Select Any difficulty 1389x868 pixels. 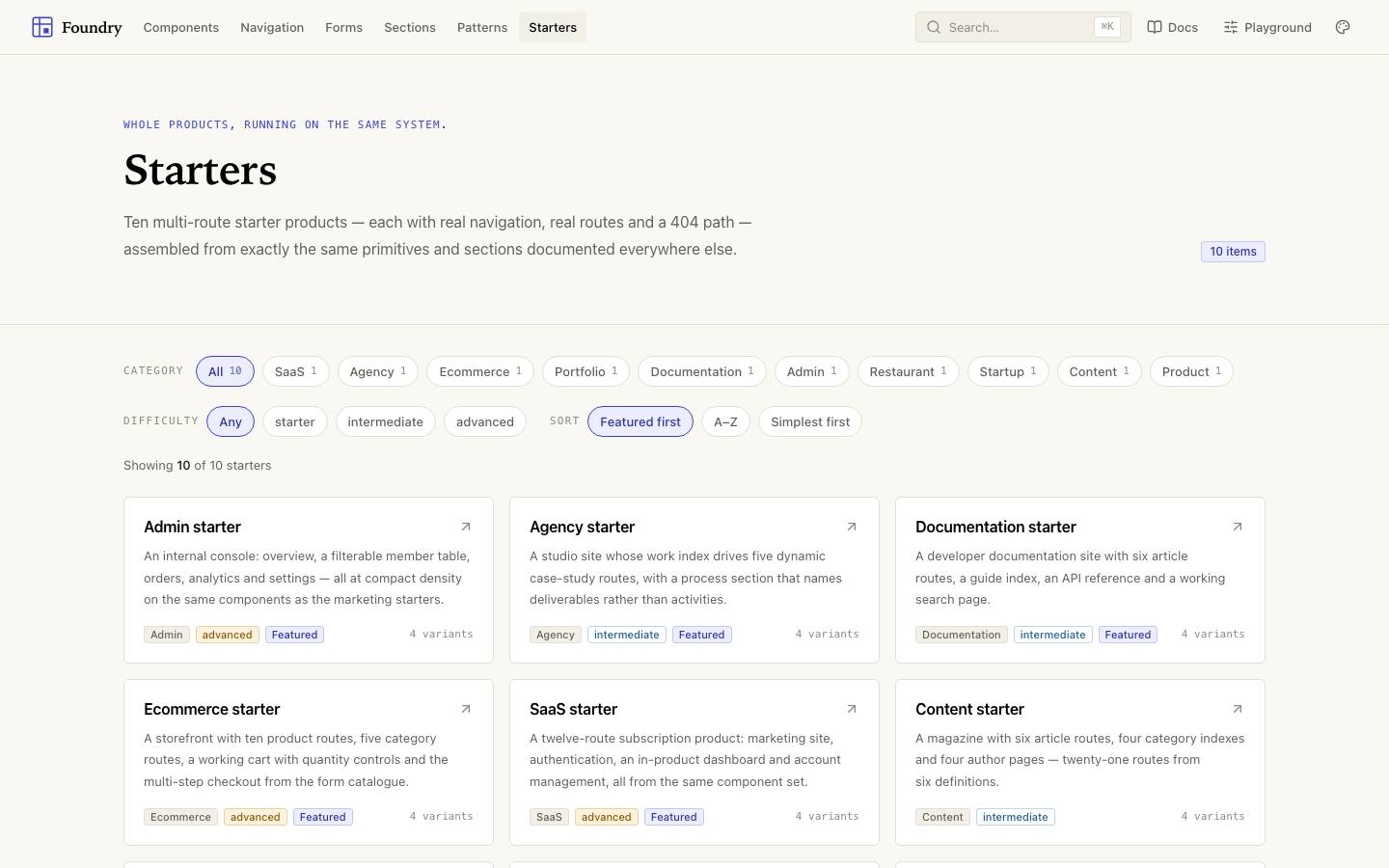[231, 421]
